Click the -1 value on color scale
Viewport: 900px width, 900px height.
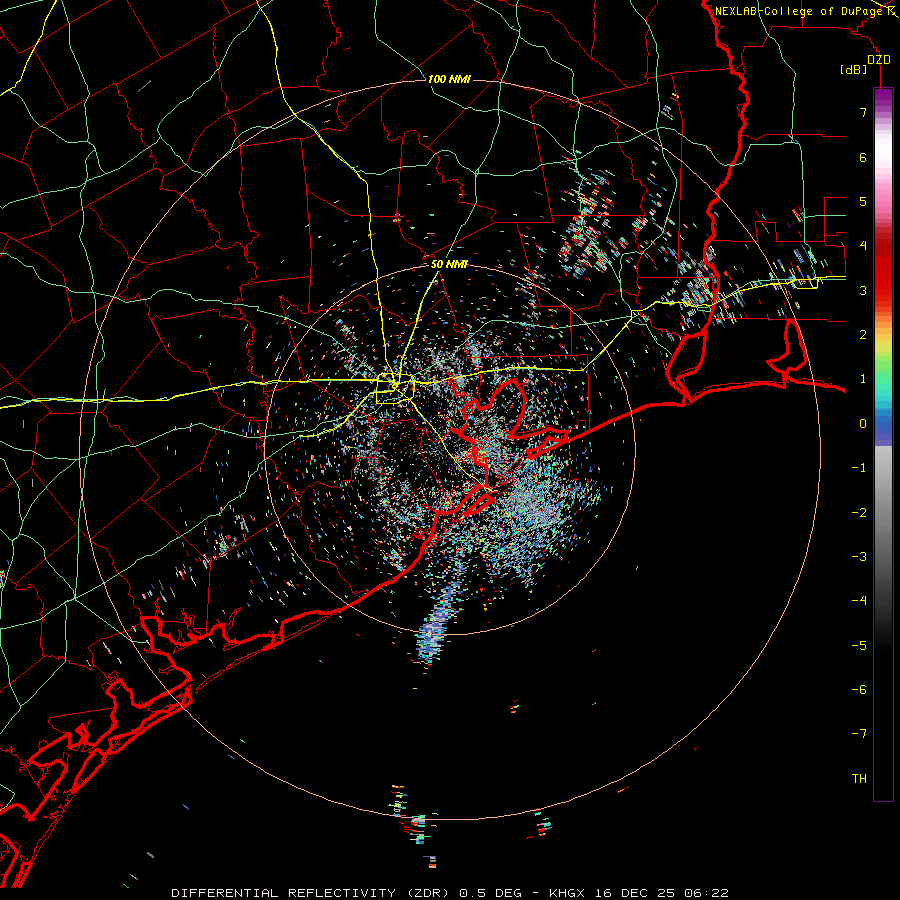pos(859,468)
